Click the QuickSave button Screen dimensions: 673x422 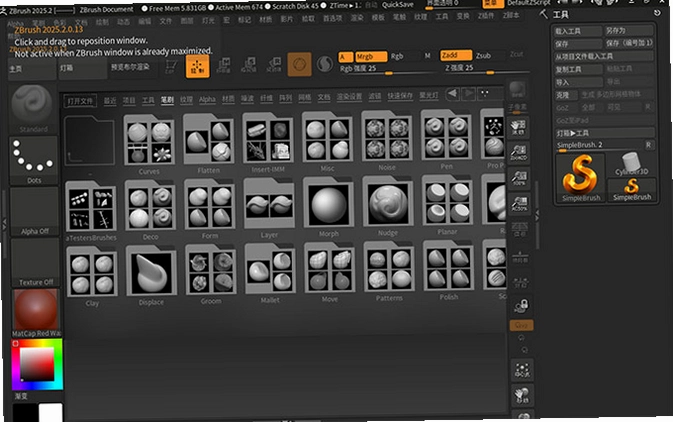397,5
